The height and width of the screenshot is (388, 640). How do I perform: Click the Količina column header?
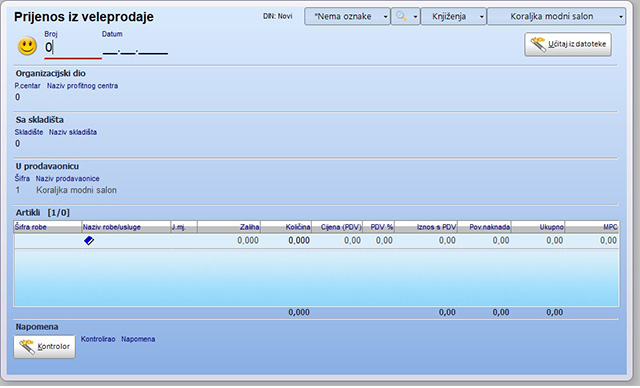coord(286,227)
